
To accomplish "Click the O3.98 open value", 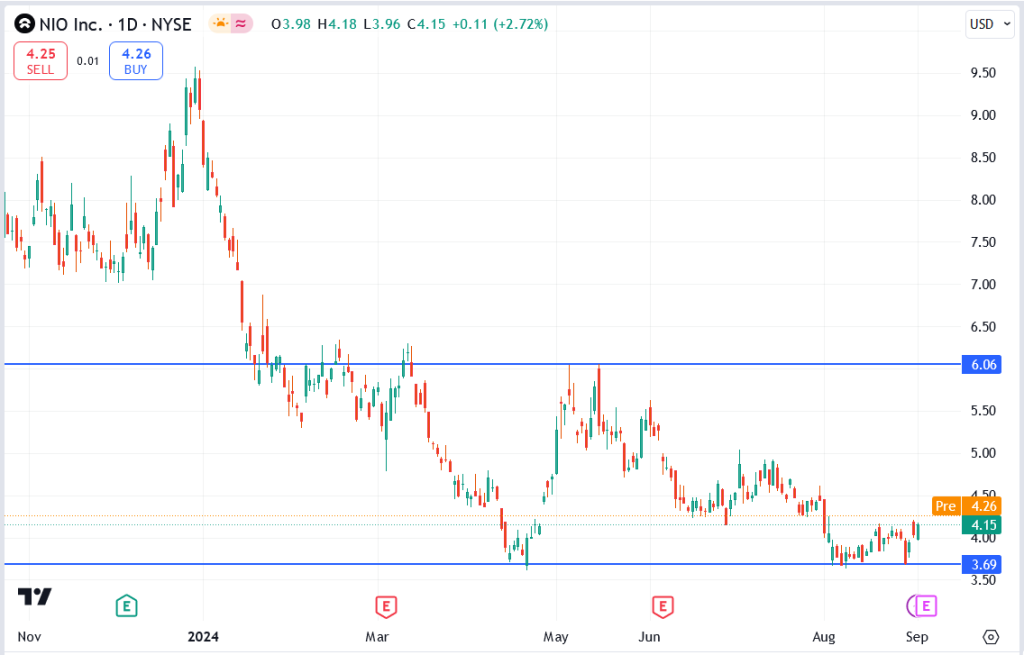I will tap(291, 24).
